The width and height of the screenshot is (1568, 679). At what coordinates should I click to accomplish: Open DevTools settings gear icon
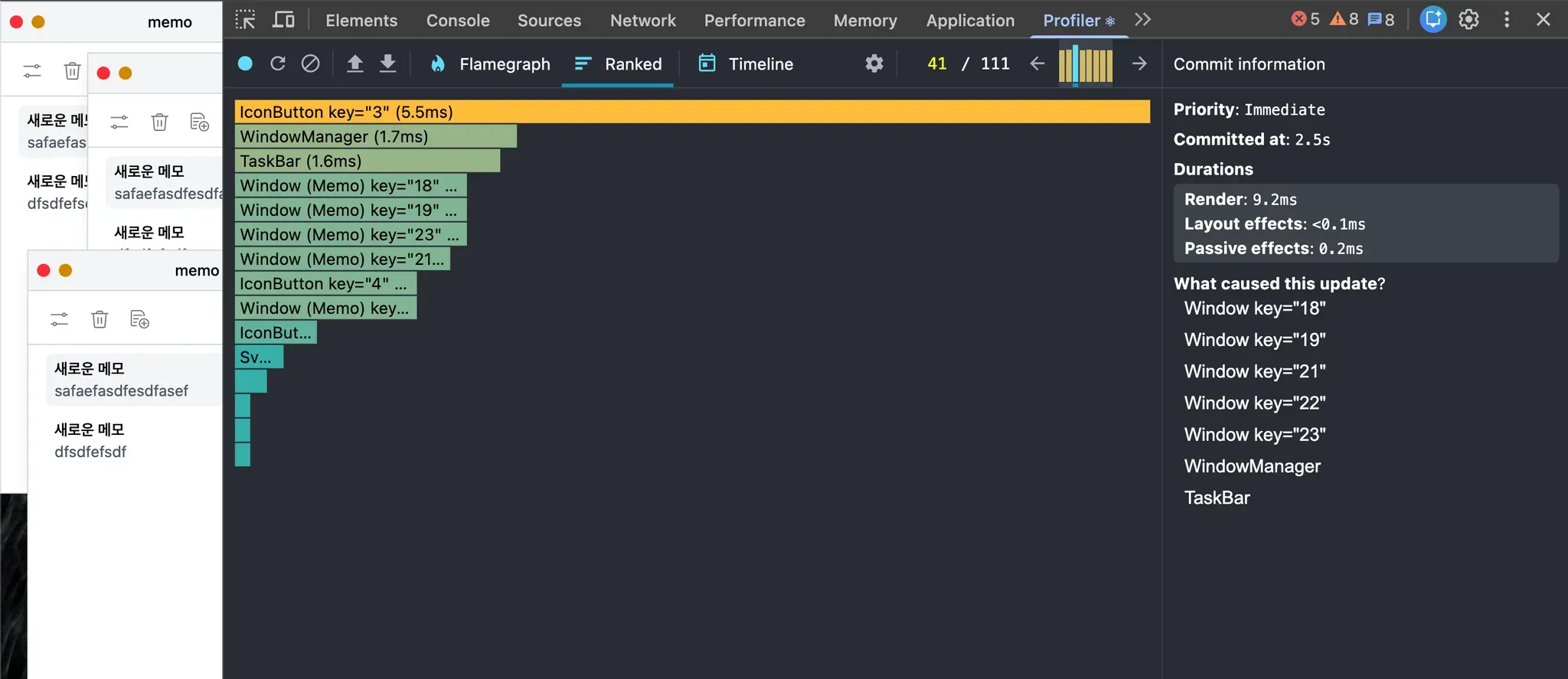point(1468,20)
